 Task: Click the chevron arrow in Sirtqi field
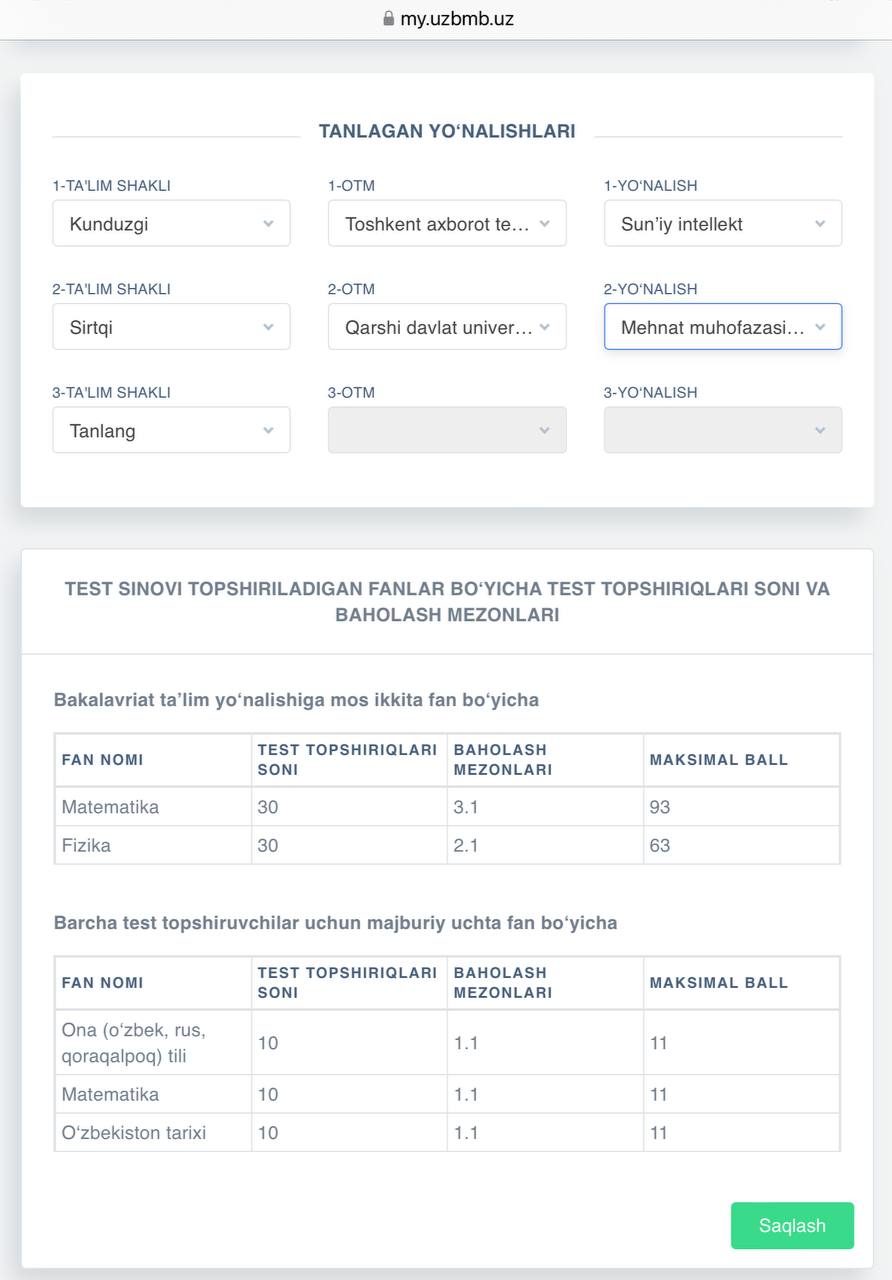268,327
